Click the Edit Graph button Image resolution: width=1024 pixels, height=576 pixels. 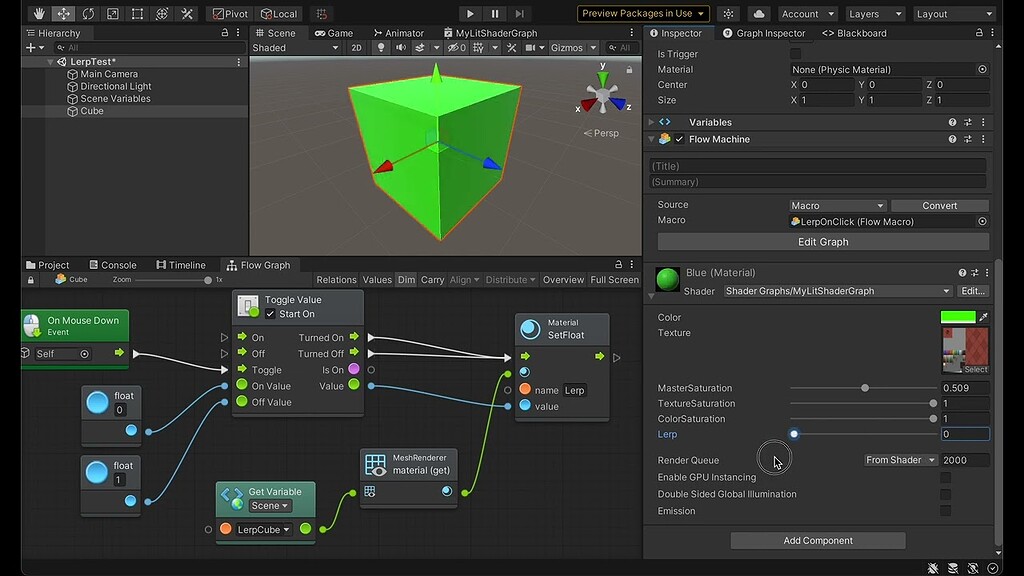(823, 242)
